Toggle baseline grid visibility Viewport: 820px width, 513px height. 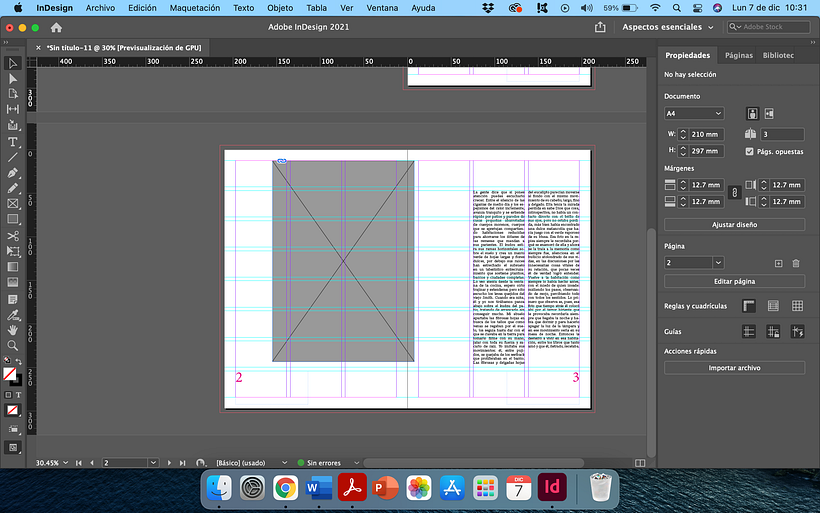pyautogui.click(x=773, y=306)
